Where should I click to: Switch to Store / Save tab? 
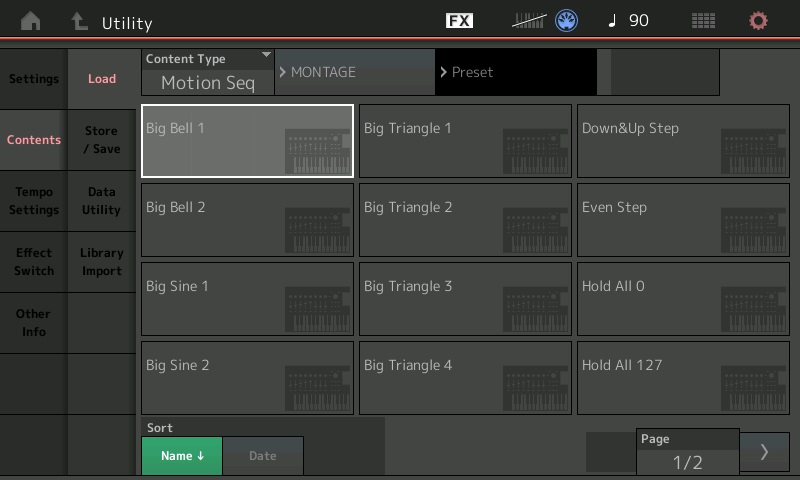[x=102, y=140]
